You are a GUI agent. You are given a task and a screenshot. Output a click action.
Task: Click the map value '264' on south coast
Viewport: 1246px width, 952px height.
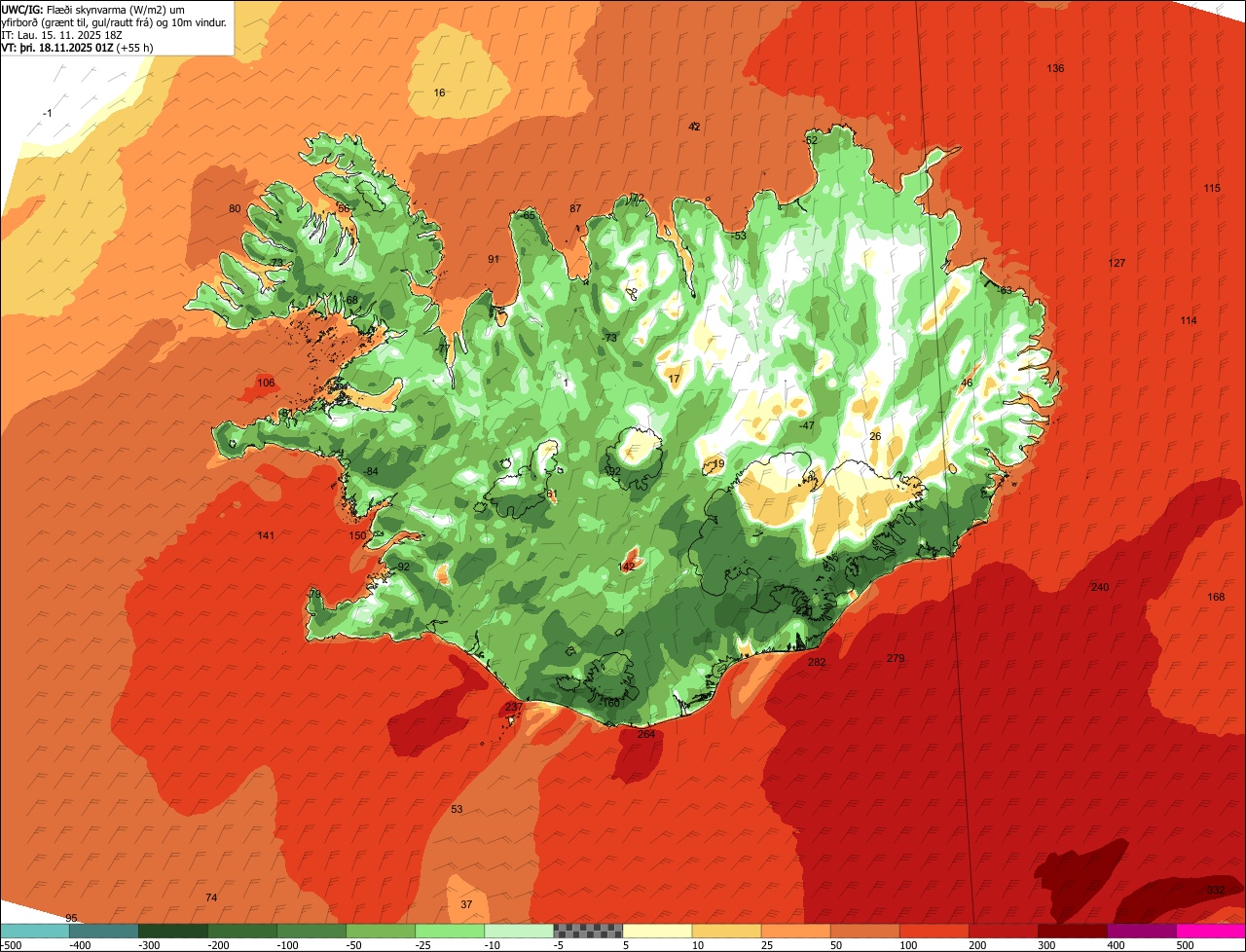tap(646, 734)
